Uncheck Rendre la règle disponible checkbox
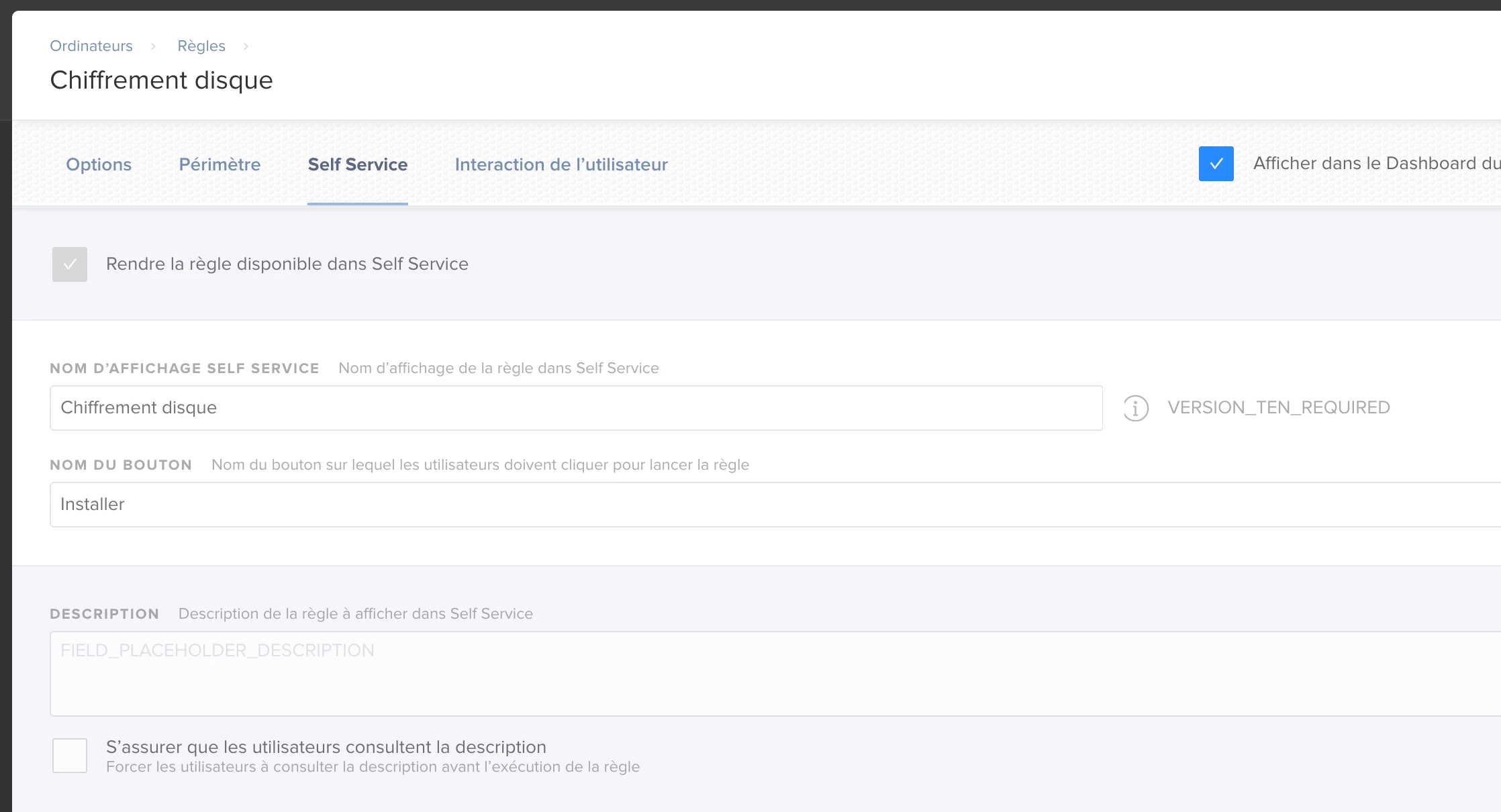Screen dimensions: 1501x812 [x=70, y=264]
